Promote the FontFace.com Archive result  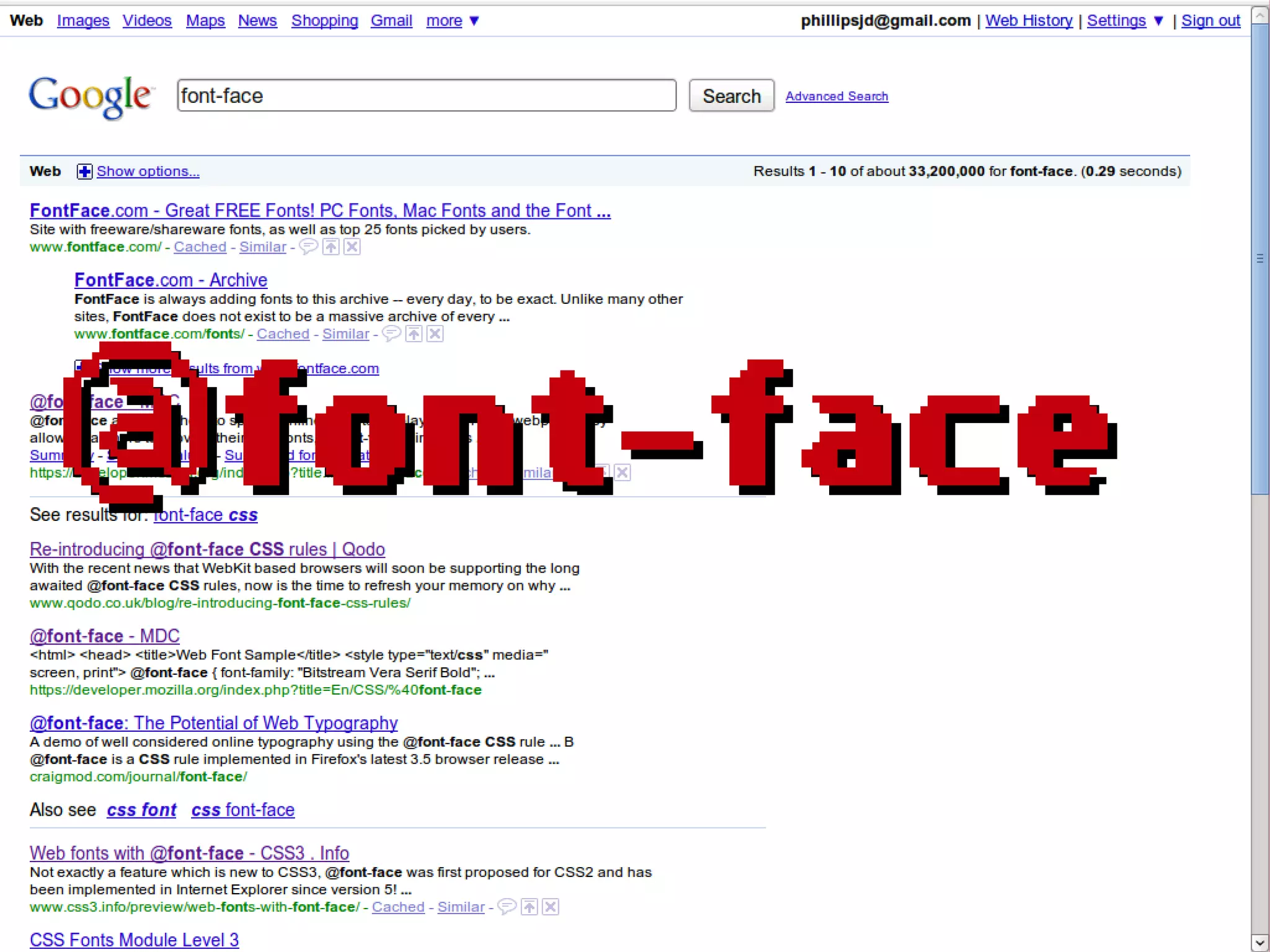414,334
